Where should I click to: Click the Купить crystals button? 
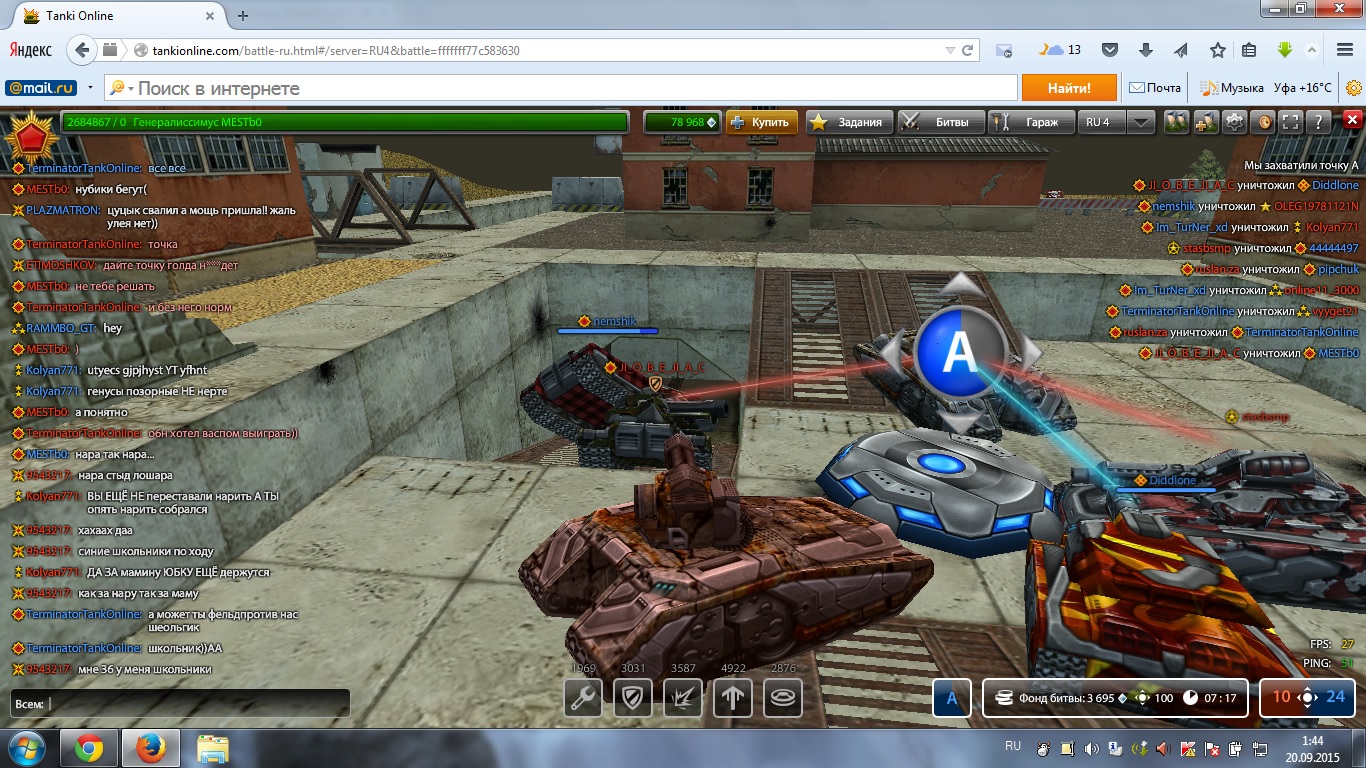point(762,122)
